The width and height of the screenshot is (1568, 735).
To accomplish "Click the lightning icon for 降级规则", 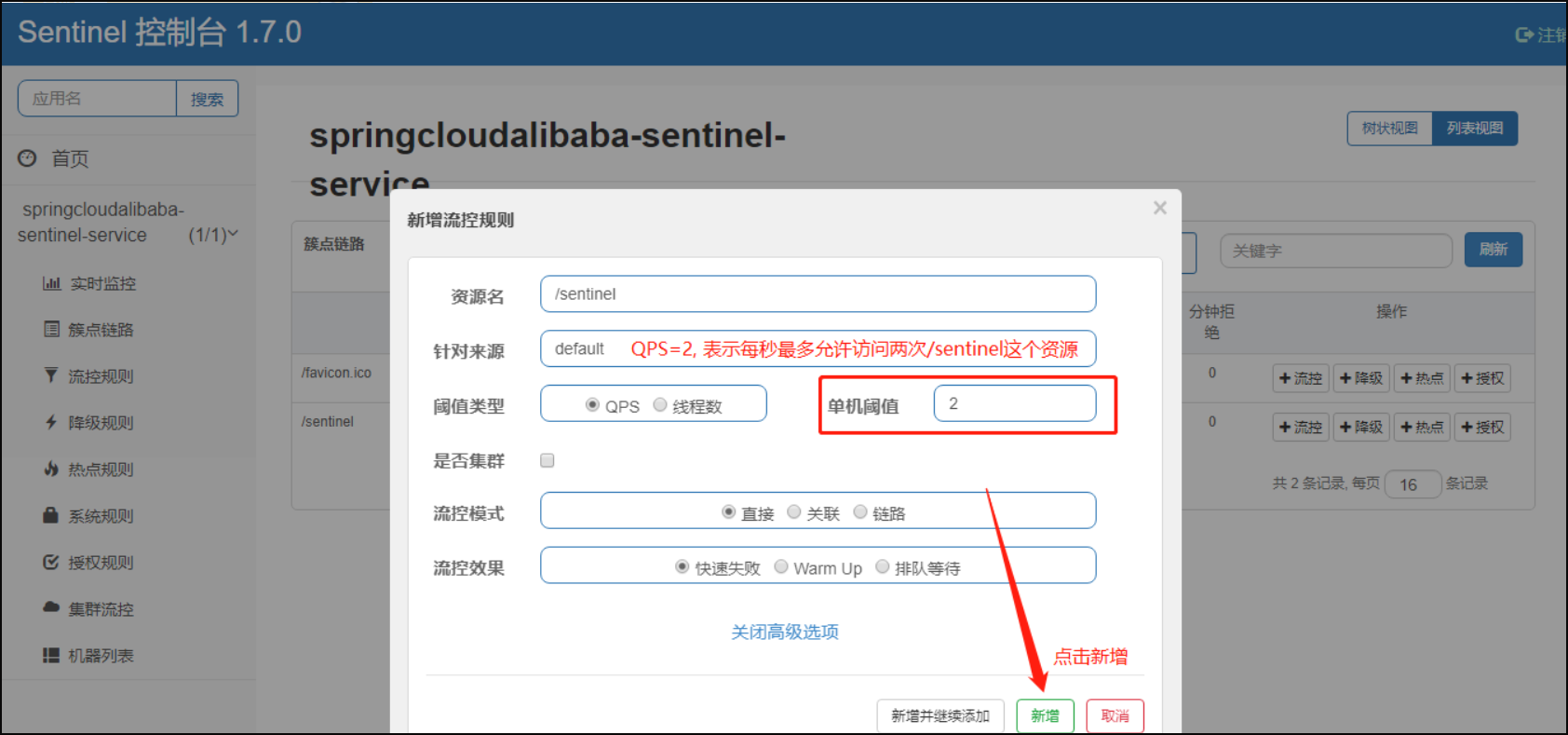I will point(51,422).
